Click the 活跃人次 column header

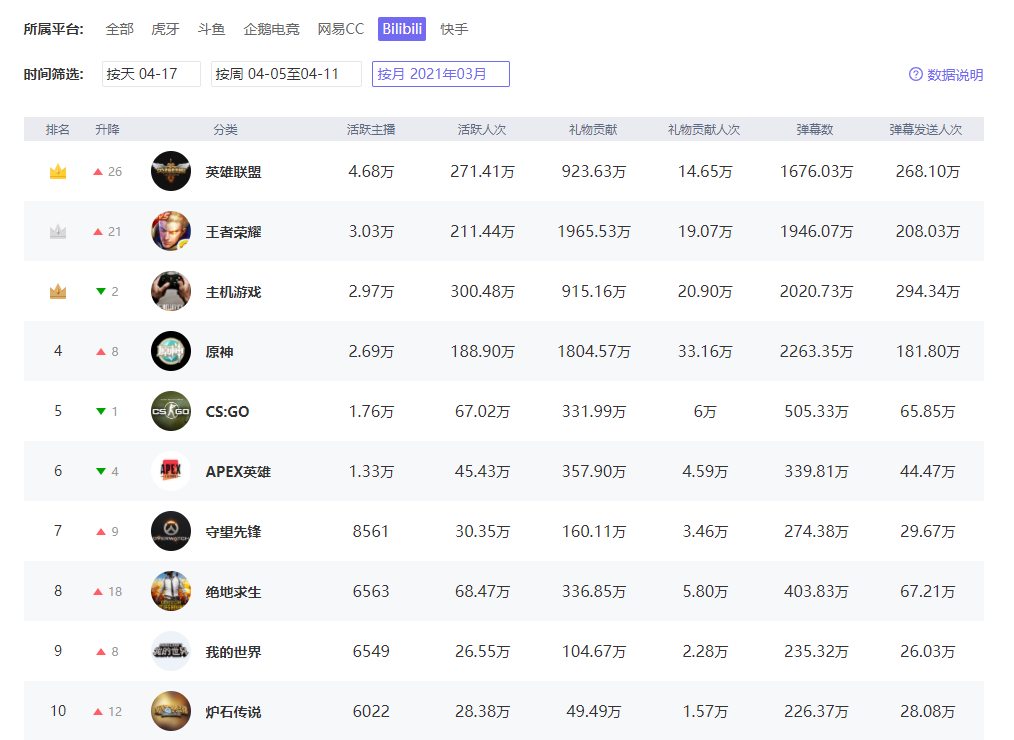[x=482, y=129]
